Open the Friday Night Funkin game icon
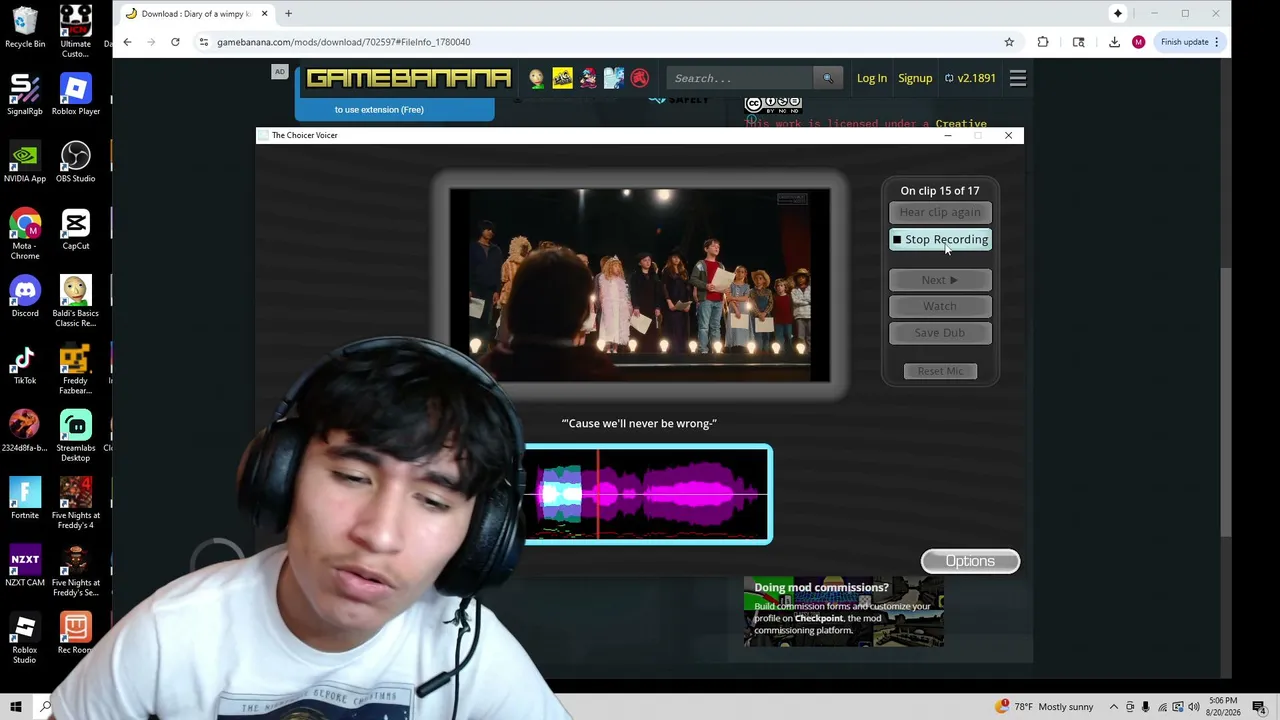This screenshot has width=1280, height=720. point(588,78)
